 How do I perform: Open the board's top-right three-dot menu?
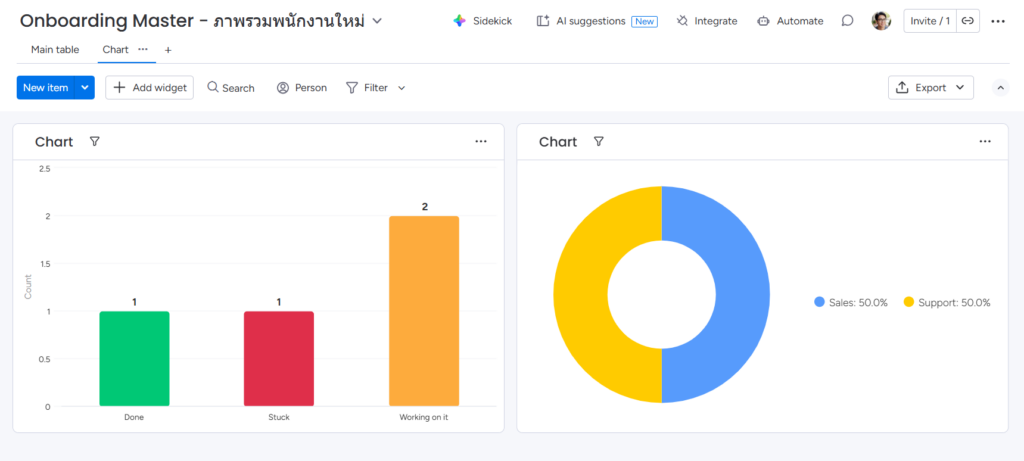(998, 21)
